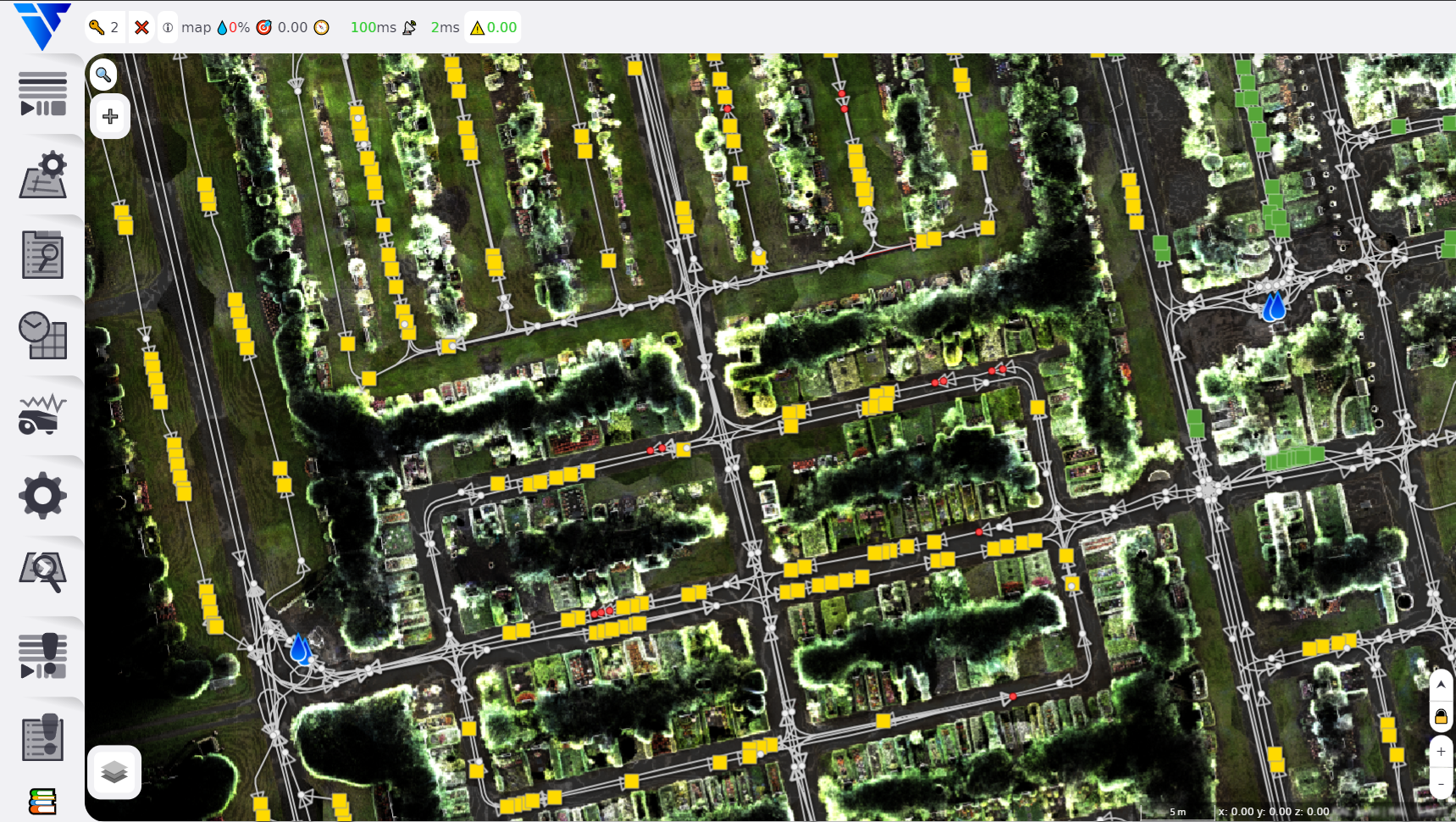
Task: Open the robot mower panel
Action: click(x=42, y=414)
